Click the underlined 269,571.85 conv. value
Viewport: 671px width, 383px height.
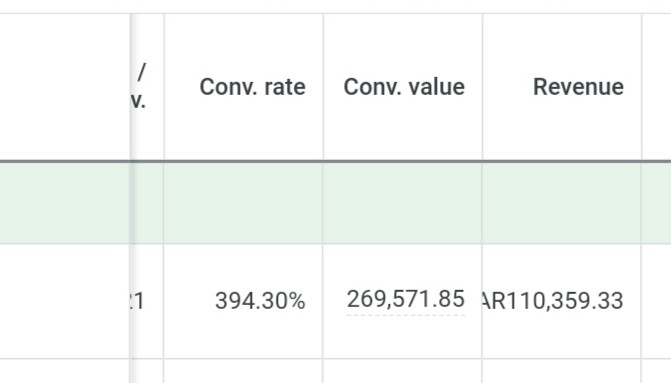pyautogui.click(x=406, y=299)
